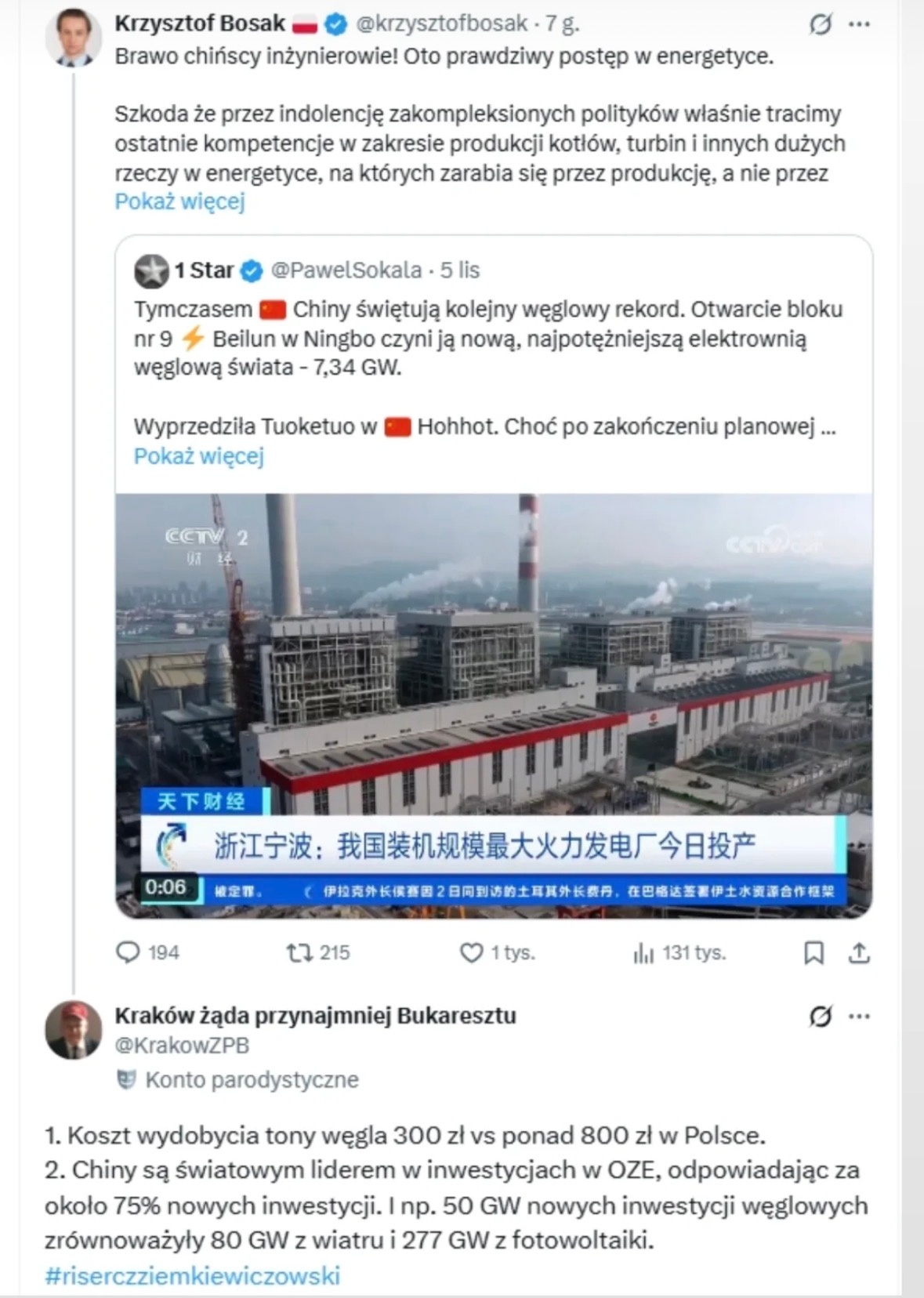924x1298 pixels.
Task: Click the share icon below the video
Action: (859, 952)
